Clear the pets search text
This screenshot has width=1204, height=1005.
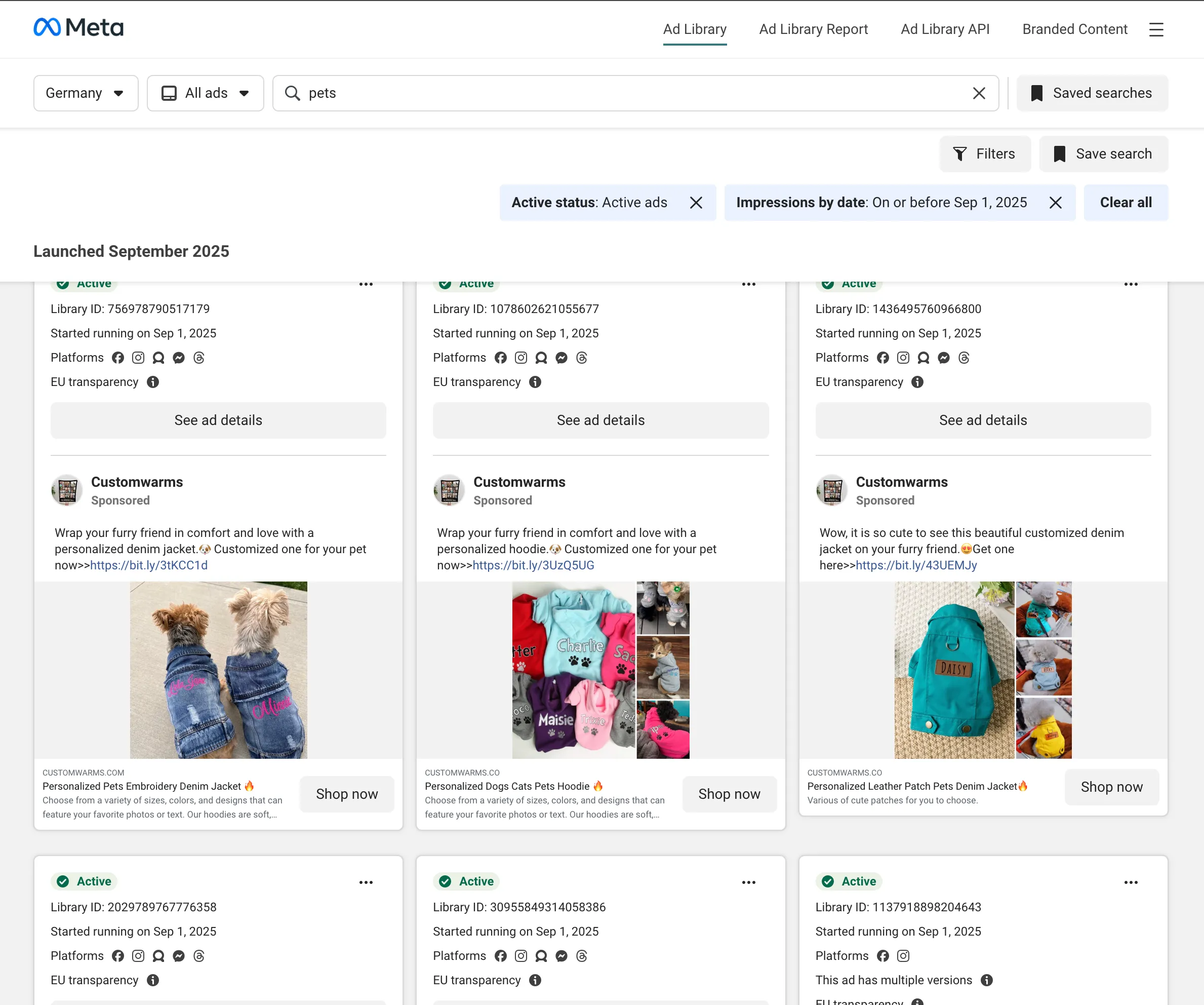click(x=979, y=93)
